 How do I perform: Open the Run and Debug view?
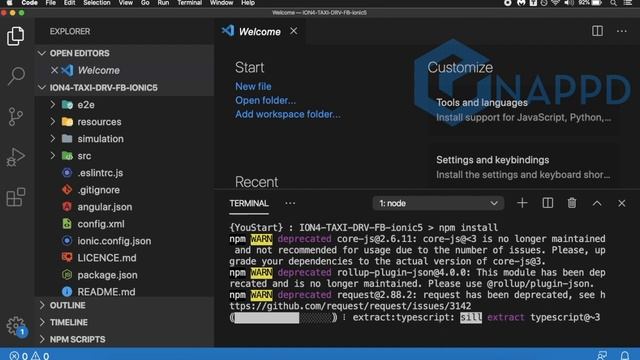(x=16, y=157)
